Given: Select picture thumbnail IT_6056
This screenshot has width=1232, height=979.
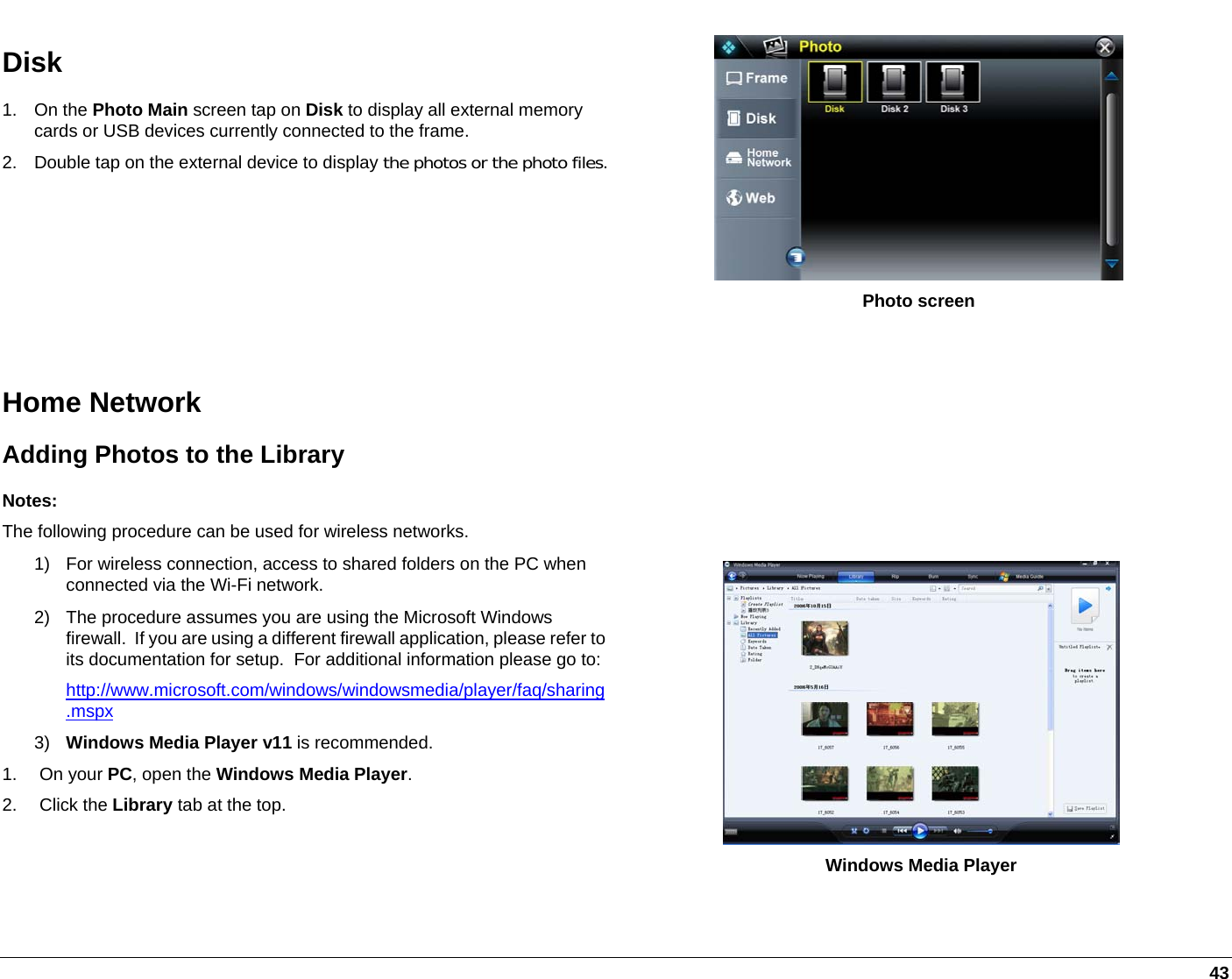Looking at the screenshot, I should (890, 719).
